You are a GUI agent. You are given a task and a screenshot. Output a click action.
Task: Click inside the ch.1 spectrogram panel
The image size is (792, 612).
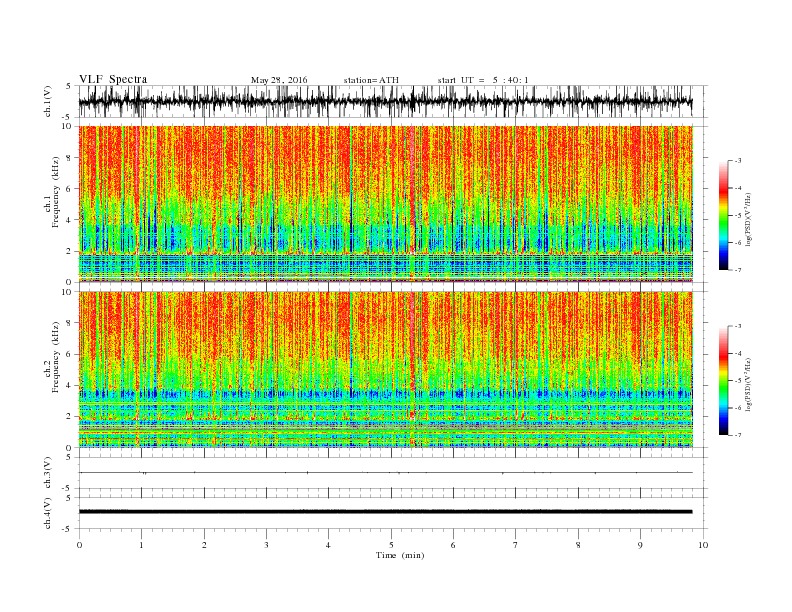pyautogui.click(x=386, y=204)
